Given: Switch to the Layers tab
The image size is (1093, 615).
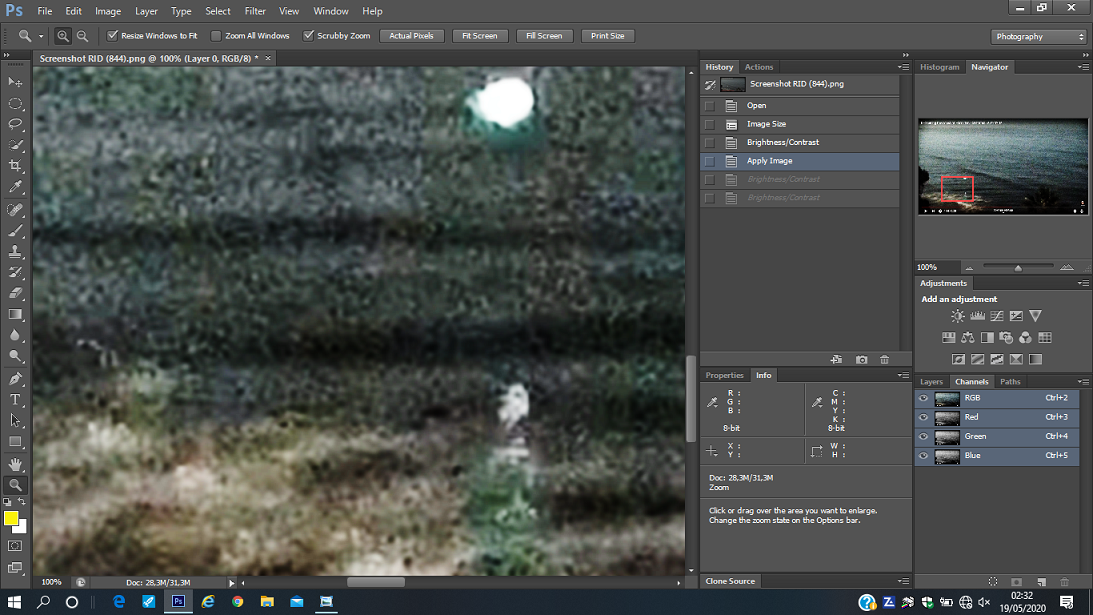Looking at the screenshot, I should [931, 382].
